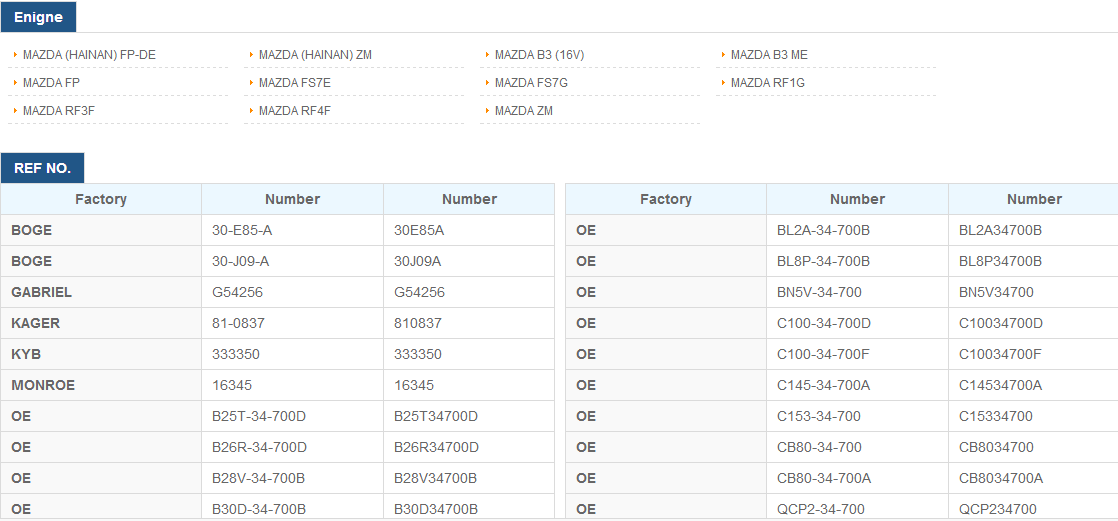
Task: Open the Enigne section tab
Action: [39, 17]
